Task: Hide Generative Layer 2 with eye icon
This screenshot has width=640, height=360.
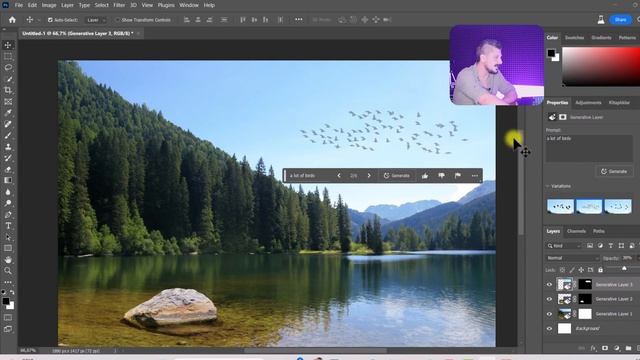Action: pyautogui.click(x=549, y=299)
